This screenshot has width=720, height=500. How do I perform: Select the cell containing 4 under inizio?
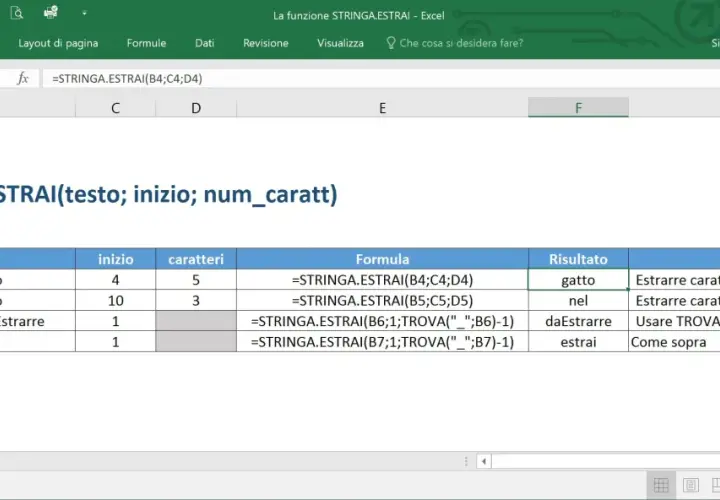pos(115,280)
